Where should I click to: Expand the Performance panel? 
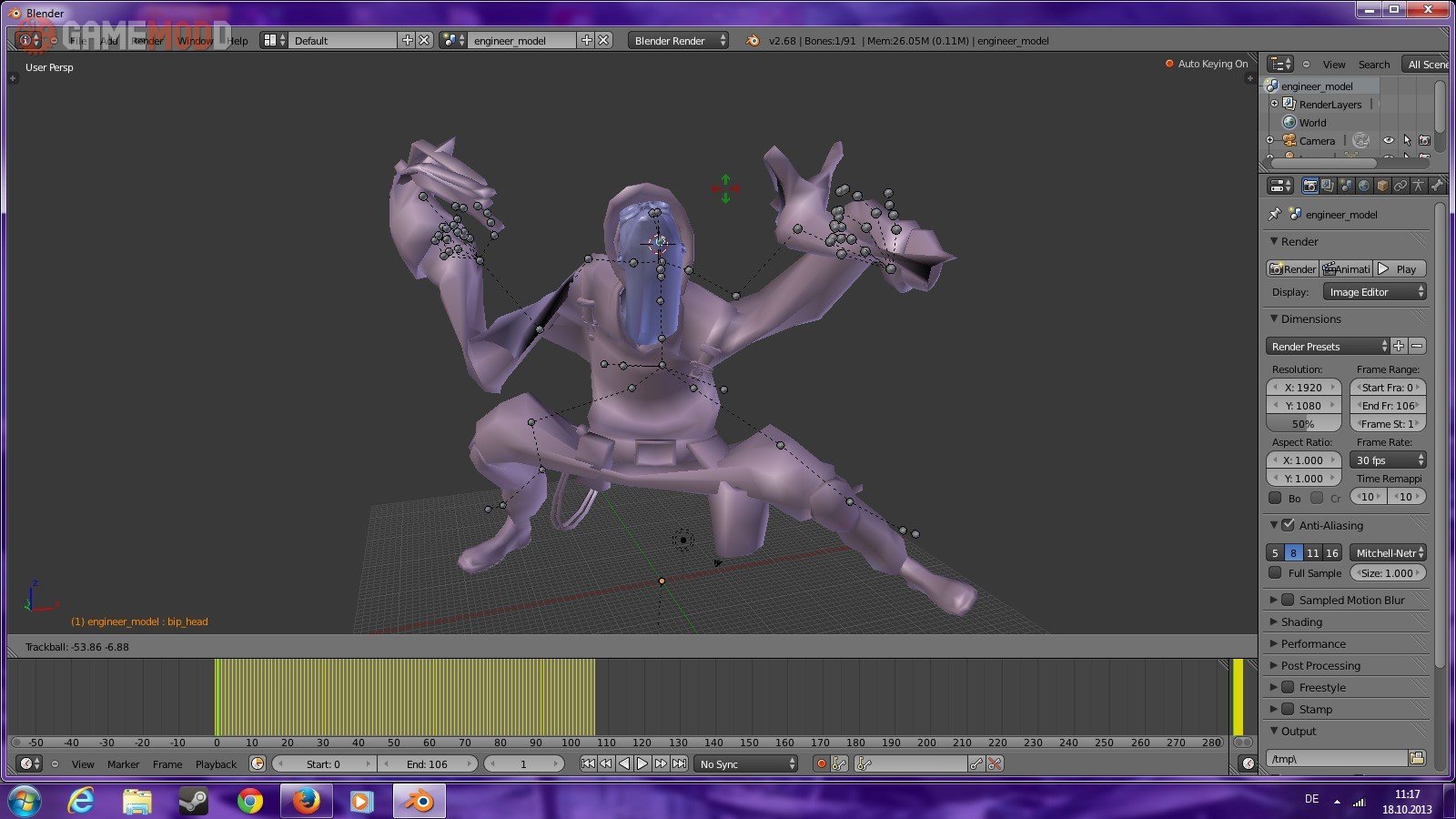pyautogui.click(x=1312, y=643)
